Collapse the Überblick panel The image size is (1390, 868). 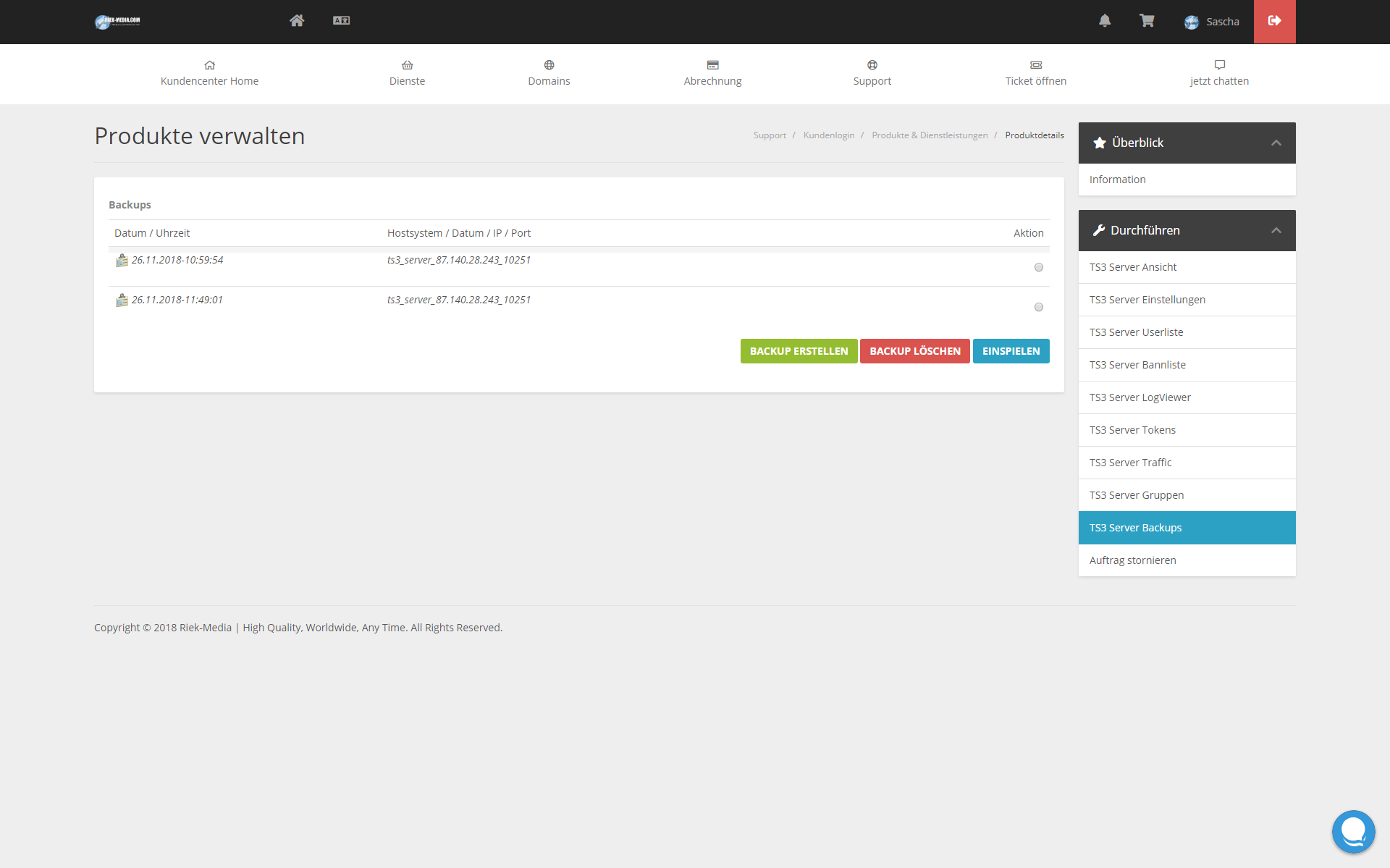1276,143
